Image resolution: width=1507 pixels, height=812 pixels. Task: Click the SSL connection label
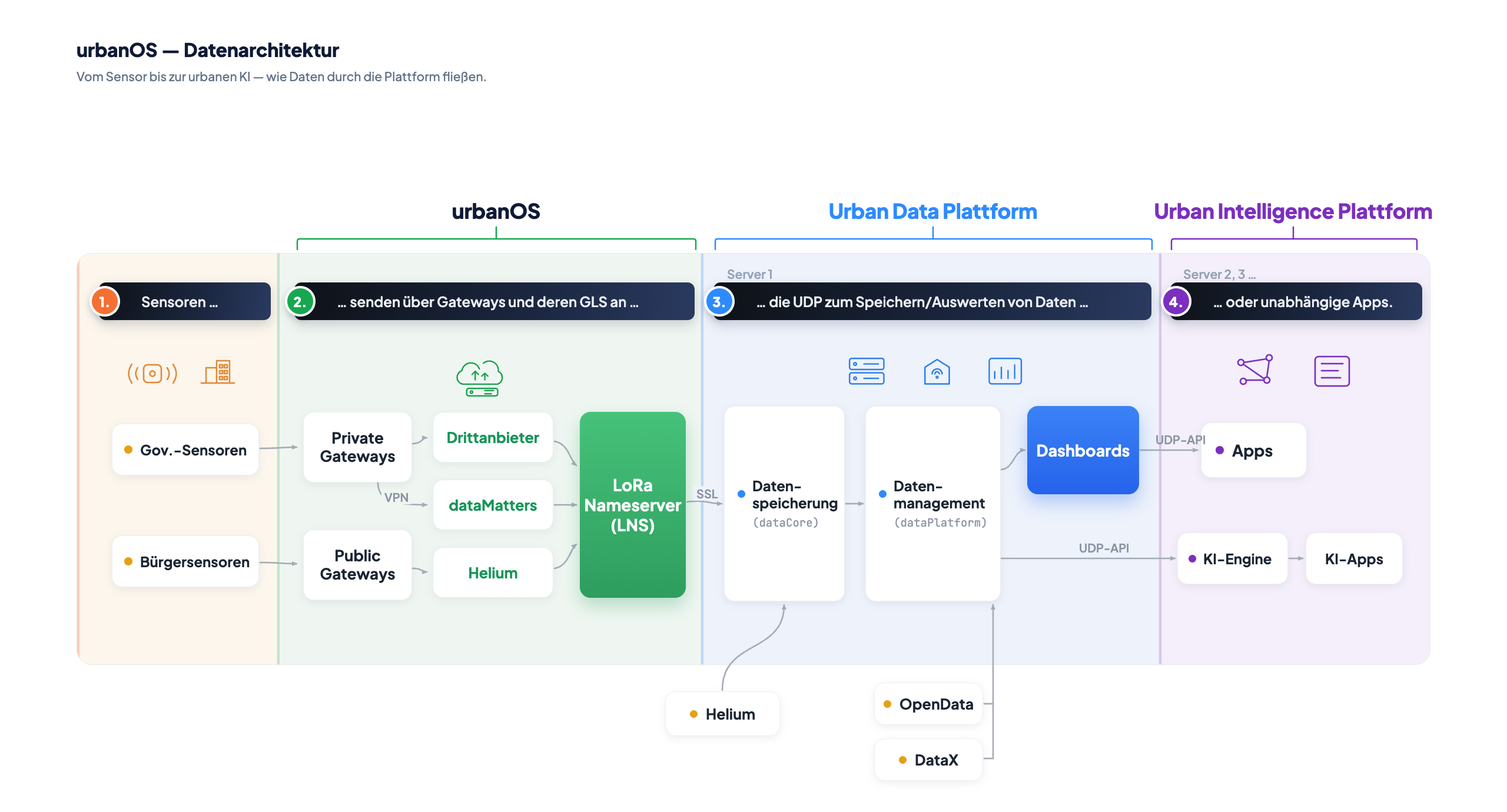707,494
